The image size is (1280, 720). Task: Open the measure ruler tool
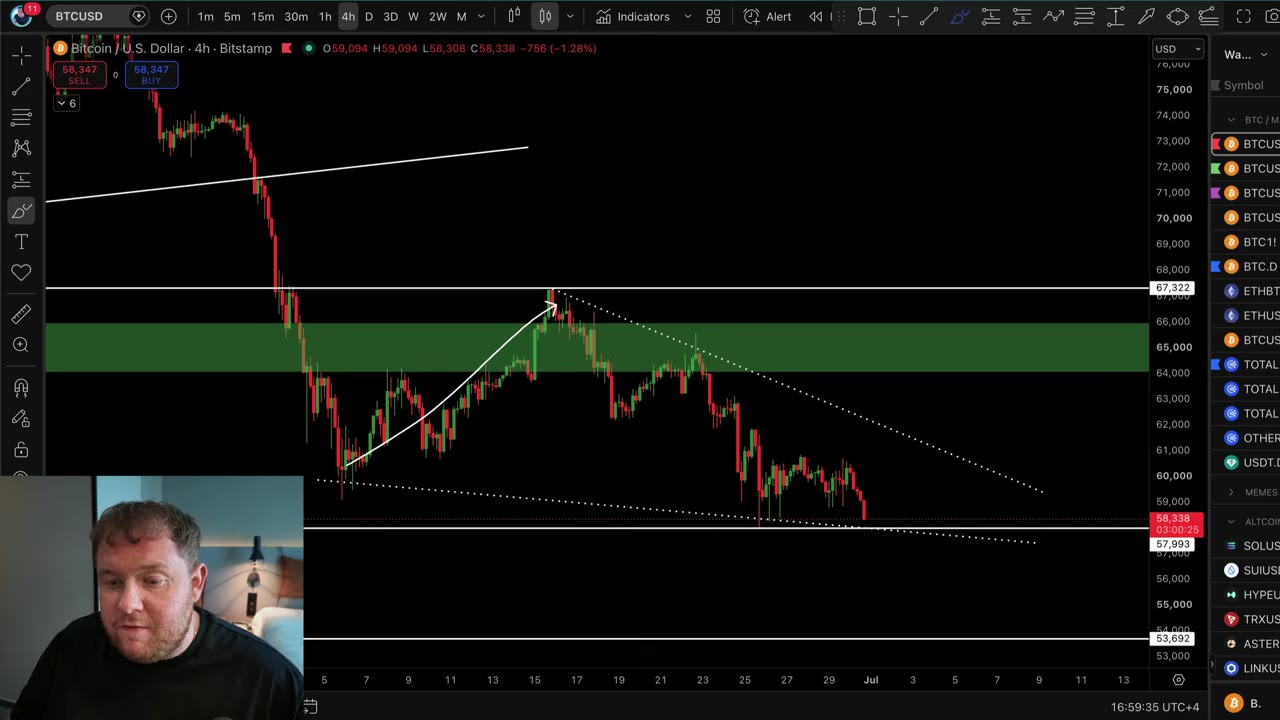[x=21, y=314]
